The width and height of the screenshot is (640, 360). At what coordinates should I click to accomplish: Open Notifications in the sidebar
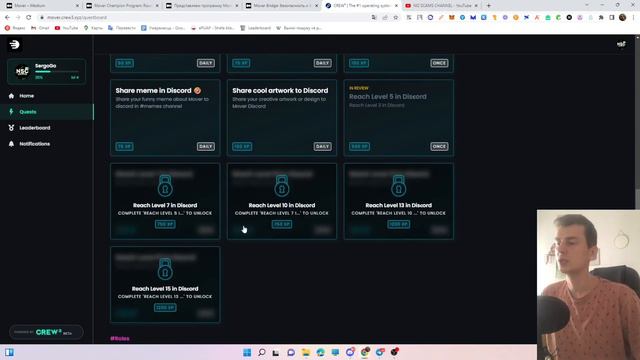pos(47,144)
